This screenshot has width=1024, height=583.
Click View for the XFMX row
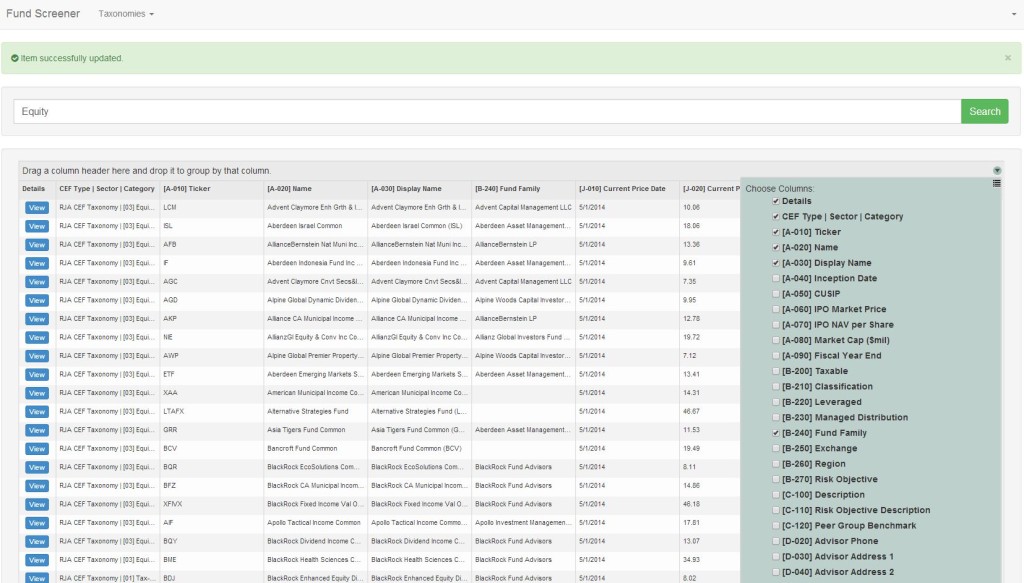click(37, 505)
